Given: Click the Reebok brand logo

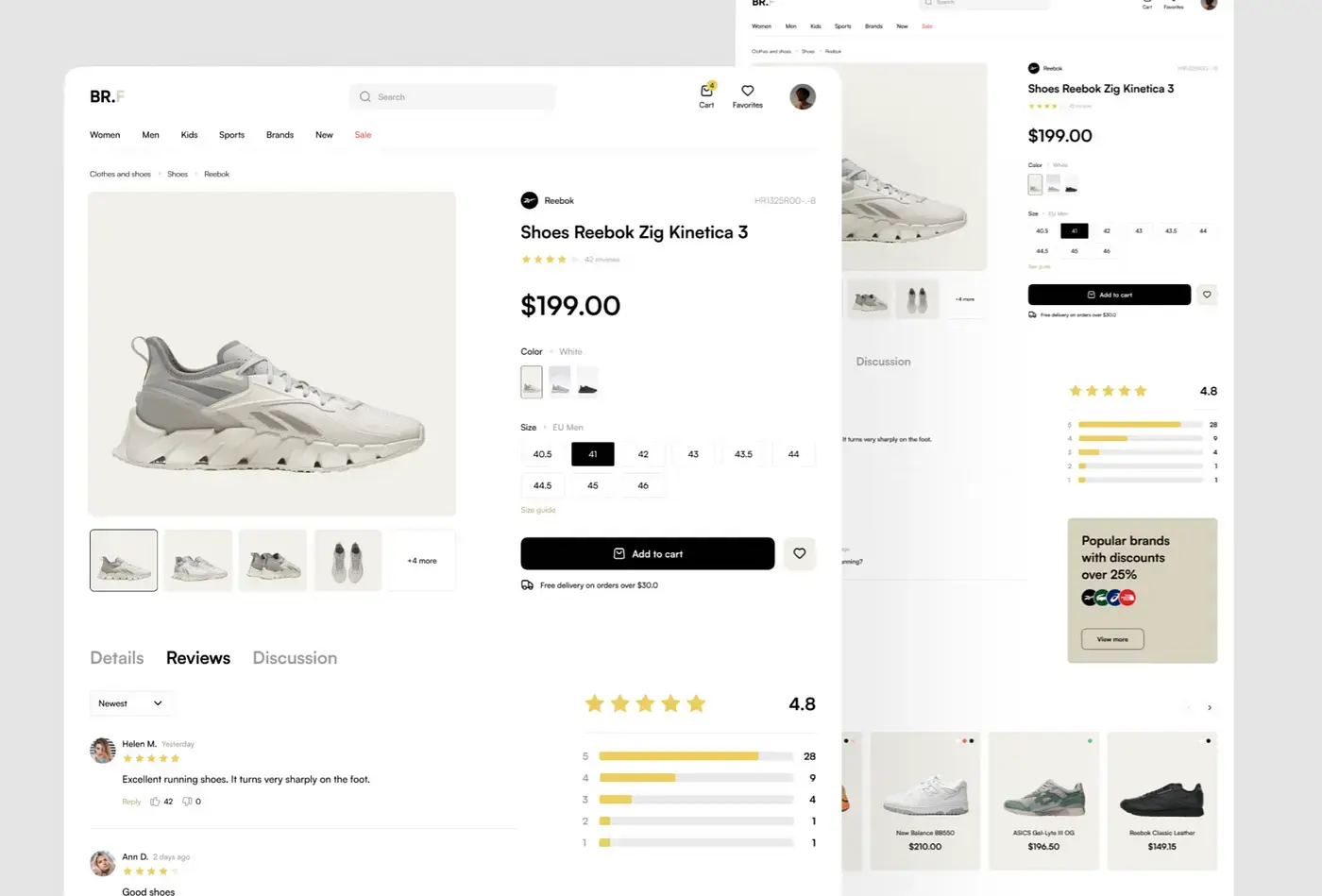Looking at the screenshot, I should coord(530,200).
